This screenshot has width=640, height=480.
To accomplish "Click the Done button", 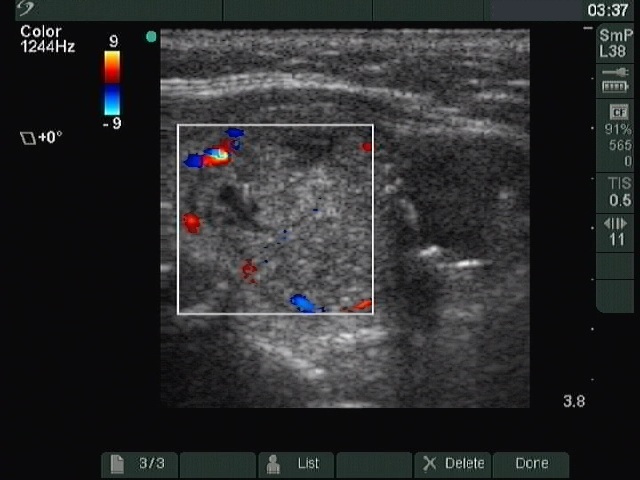I will 531,464.
